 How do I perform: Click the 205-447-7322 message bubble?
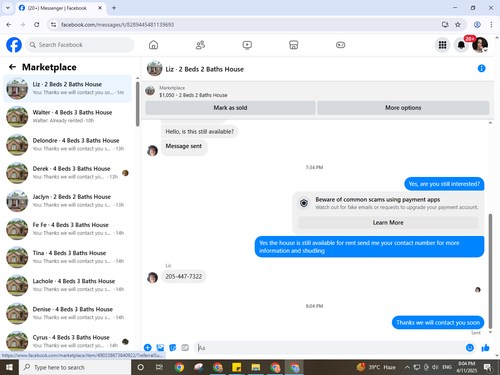point(184,276)
